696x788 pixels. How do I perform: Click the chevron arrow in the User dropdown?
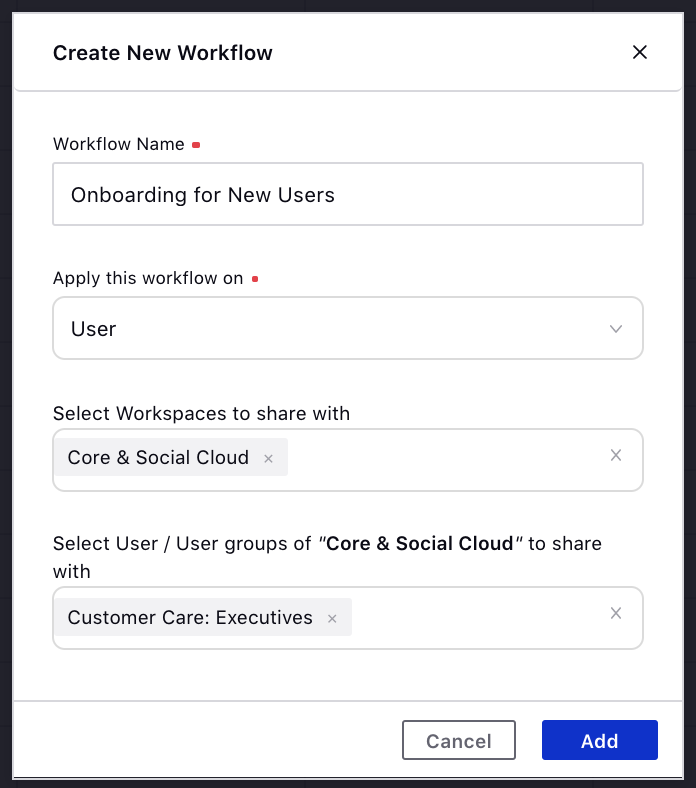pos(616,329)
